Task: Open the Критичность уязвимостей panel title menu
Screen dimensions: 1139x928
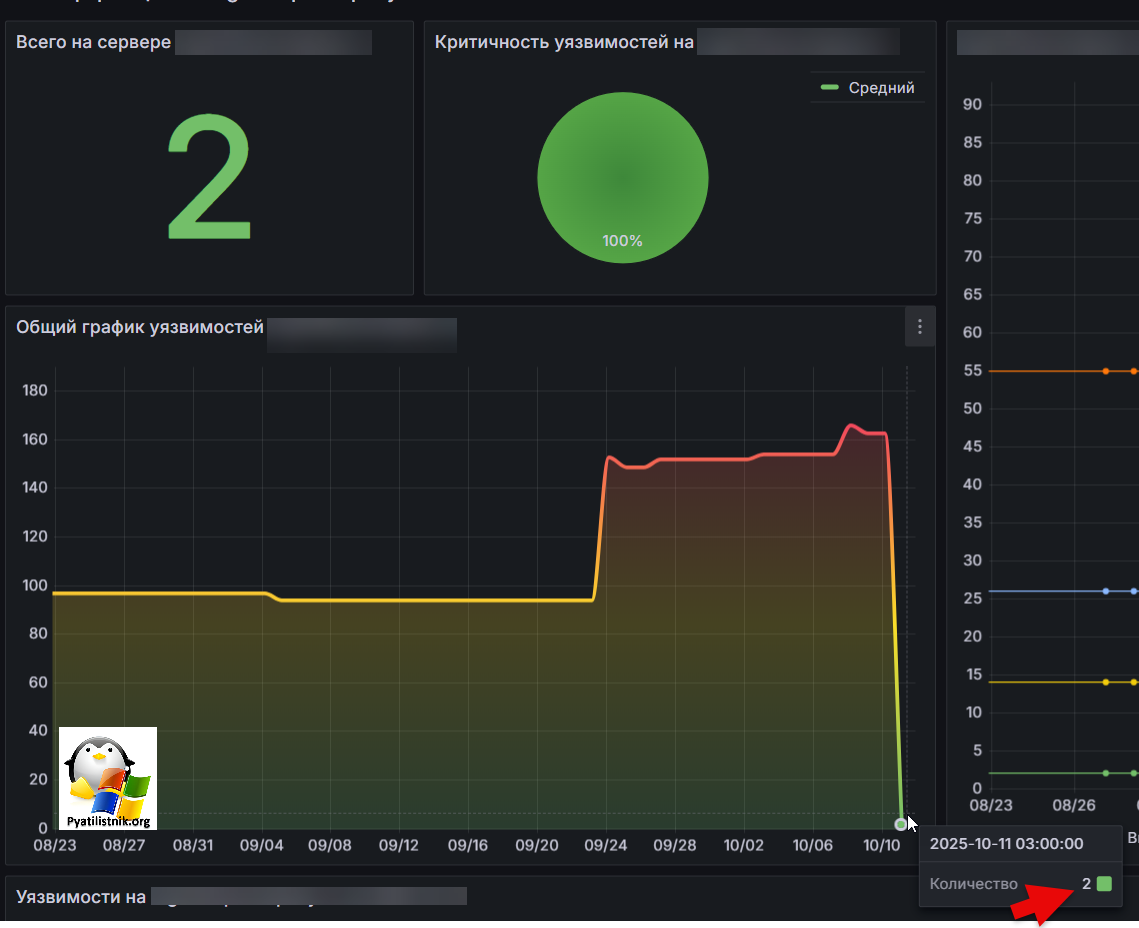Action: click(x=564, y=42)
